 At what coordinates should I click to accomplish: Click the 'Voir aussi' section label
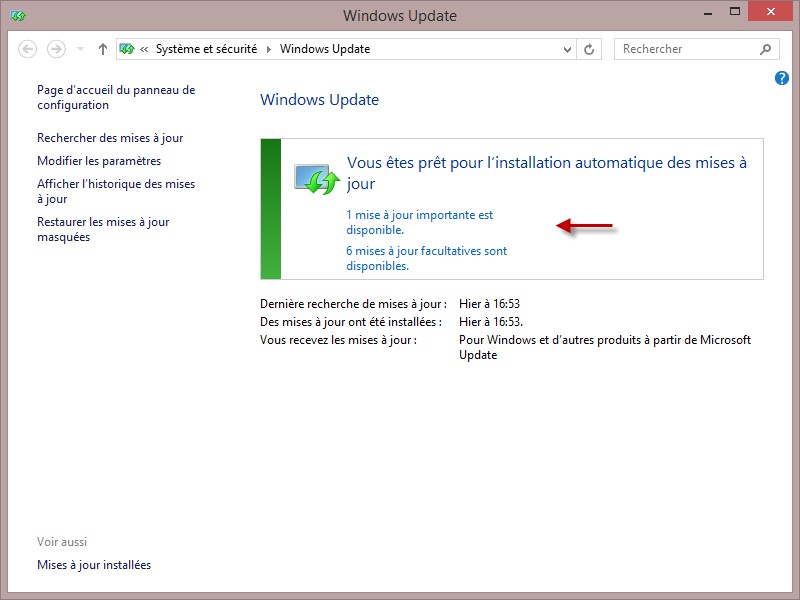[x=62, y=542]
